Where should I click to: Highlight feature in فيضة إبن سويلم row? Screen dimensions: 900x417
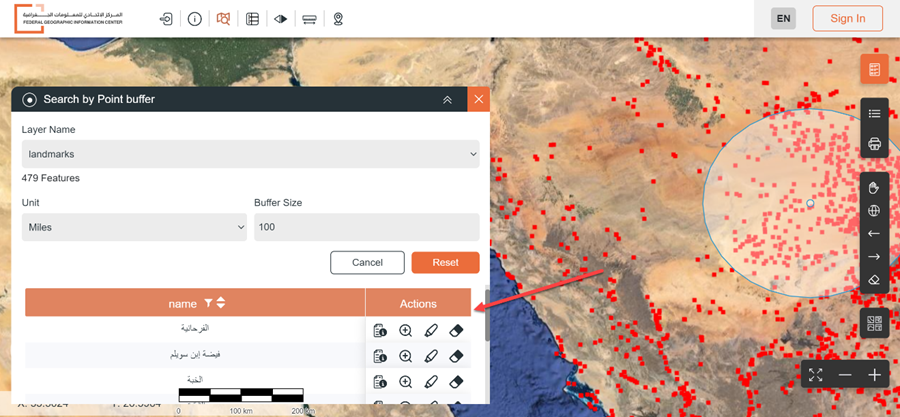click(x=430, y=356)
